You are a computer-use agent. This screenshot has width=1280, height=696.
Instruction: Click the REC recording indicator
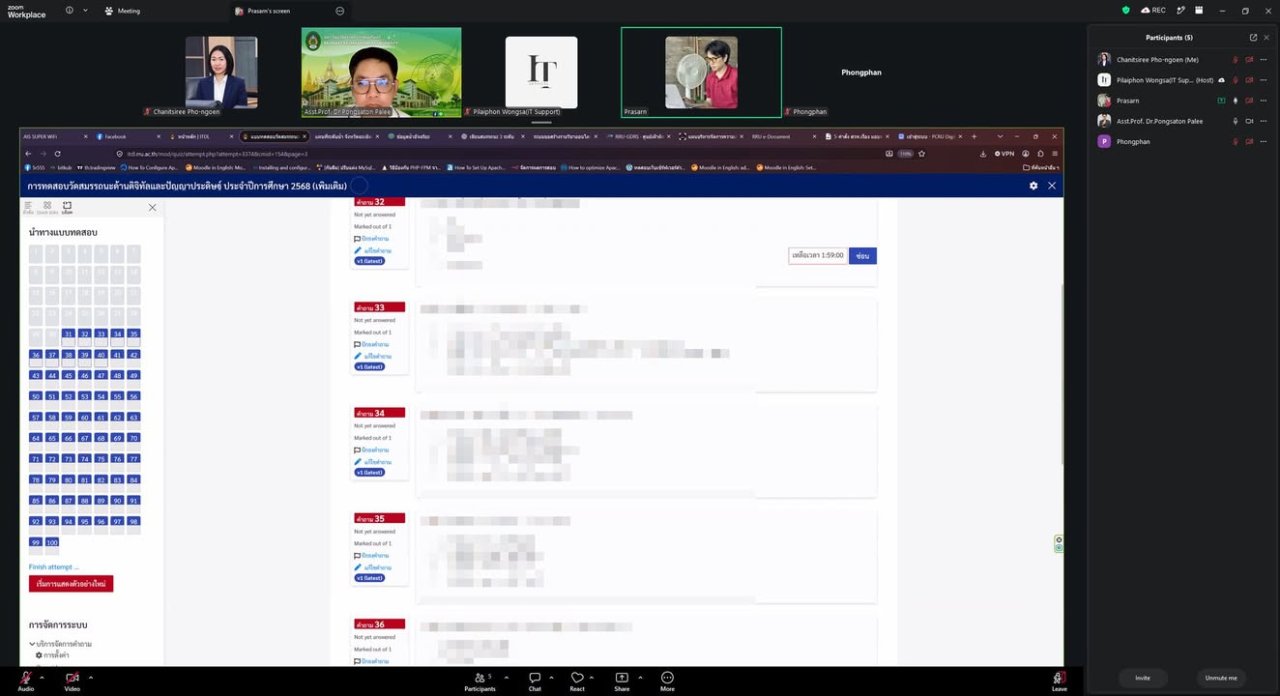tap(1153, 10)
